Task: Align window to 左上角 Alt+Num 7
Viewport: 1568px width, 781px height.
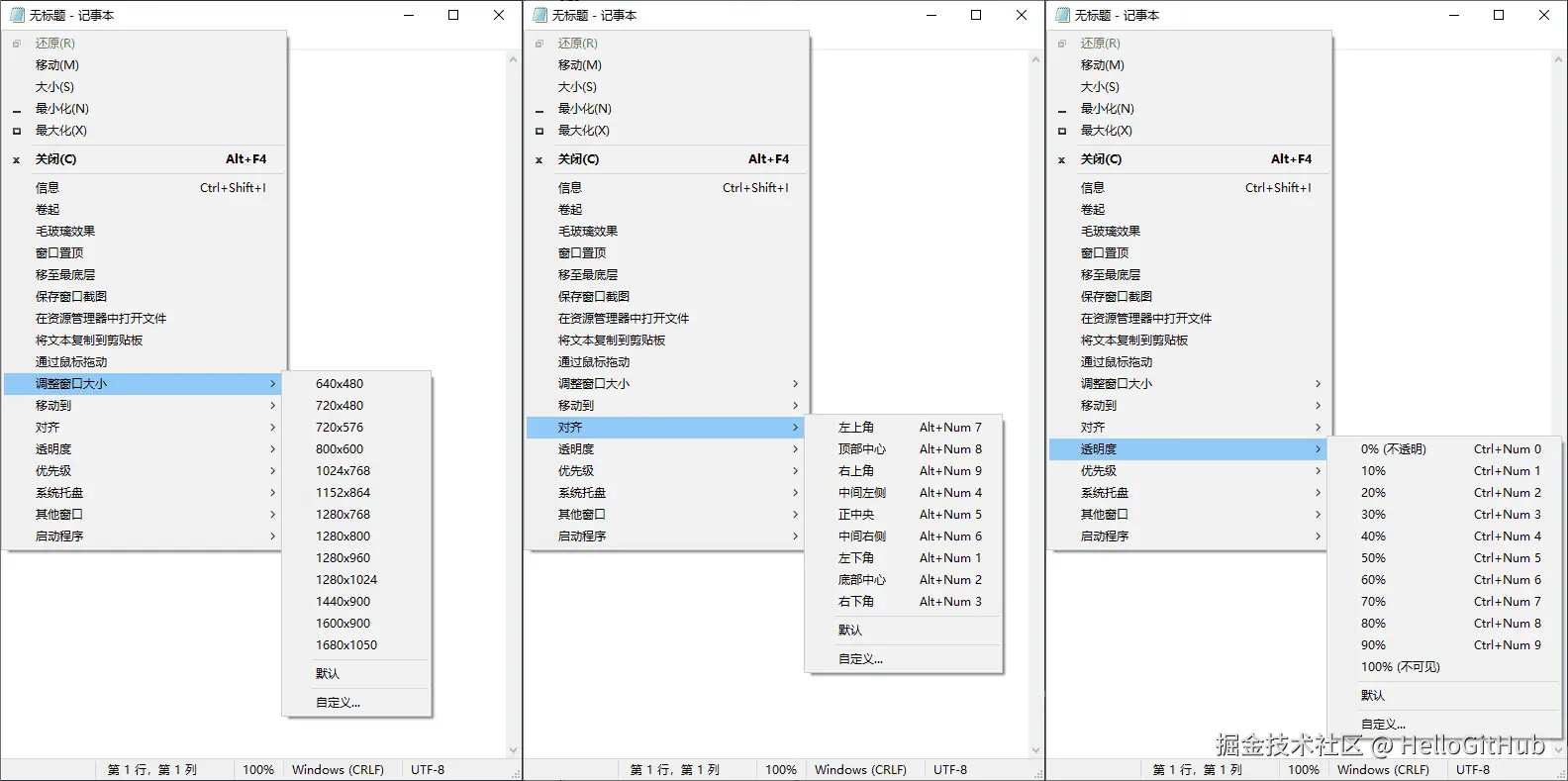Action: coord(905,428)
